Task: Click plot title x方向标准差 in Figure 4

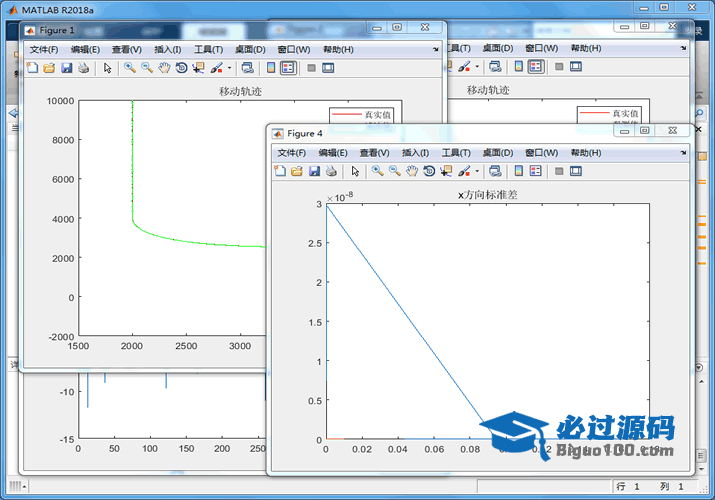Action: pyautogui.click(x=487, y=195)
